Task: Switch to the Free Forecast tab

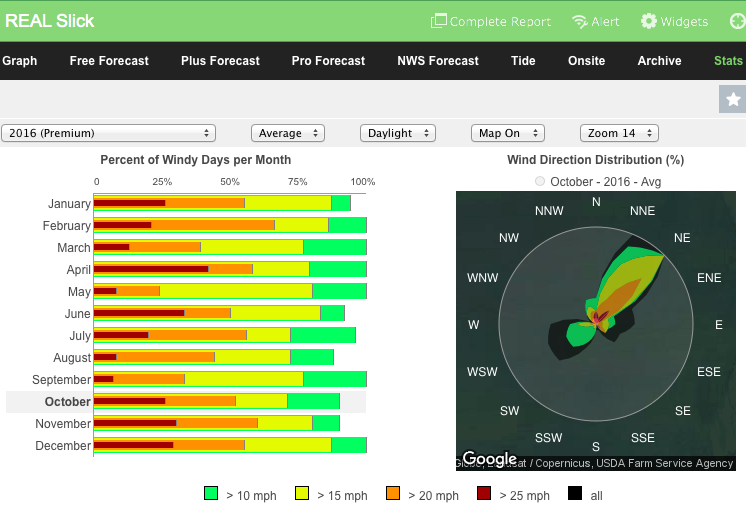Action: click(x=109, y=61)
